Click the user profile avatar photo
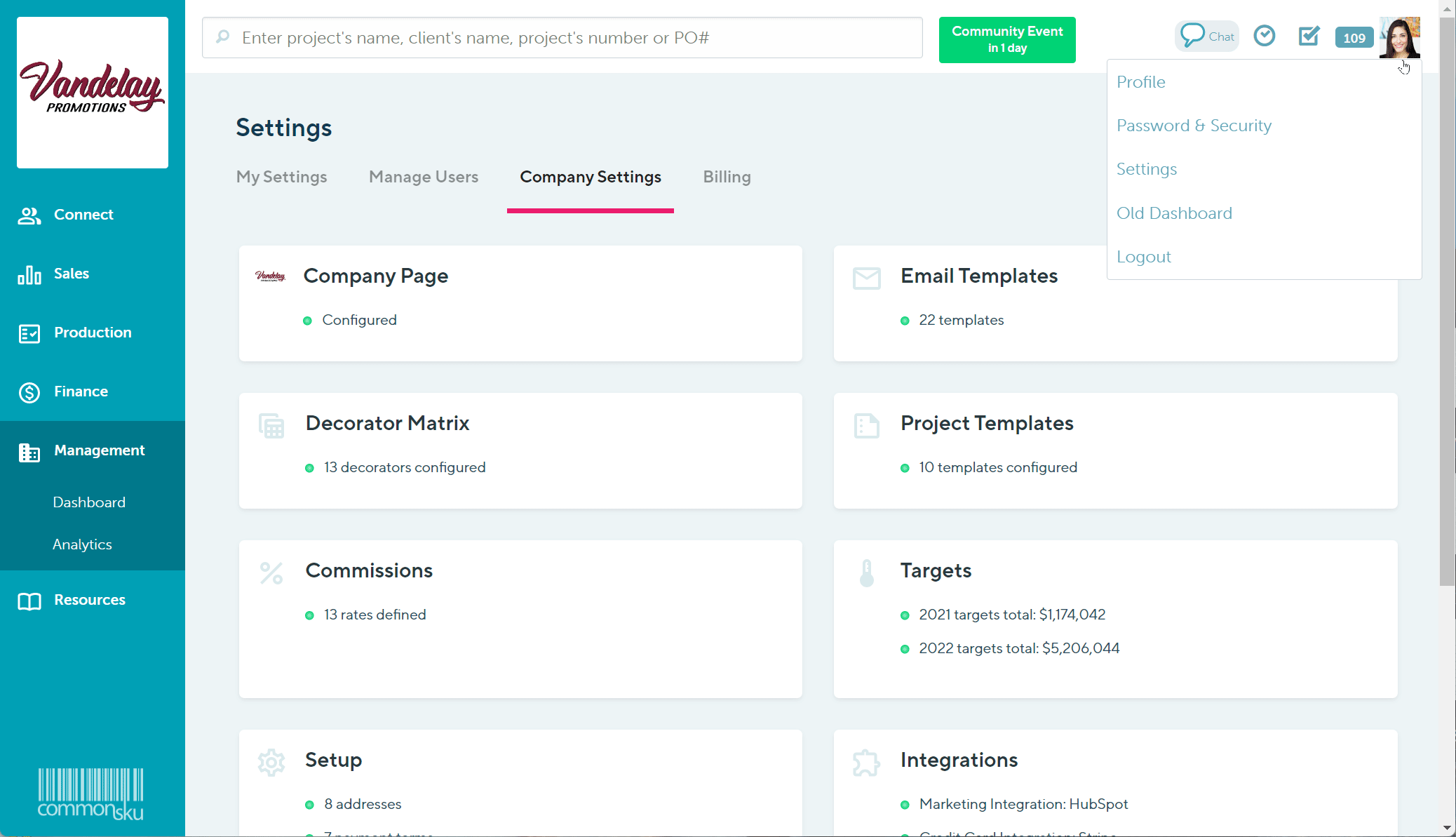 click(1400, 37)
